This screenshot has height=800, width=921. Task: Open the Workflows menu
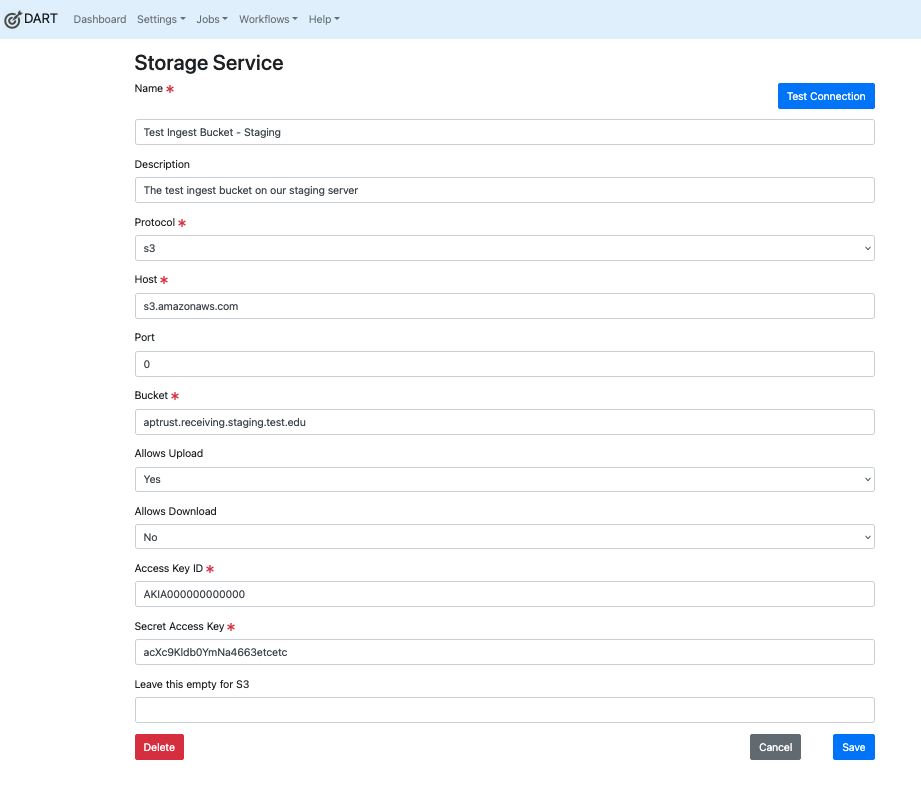(267, 19)
